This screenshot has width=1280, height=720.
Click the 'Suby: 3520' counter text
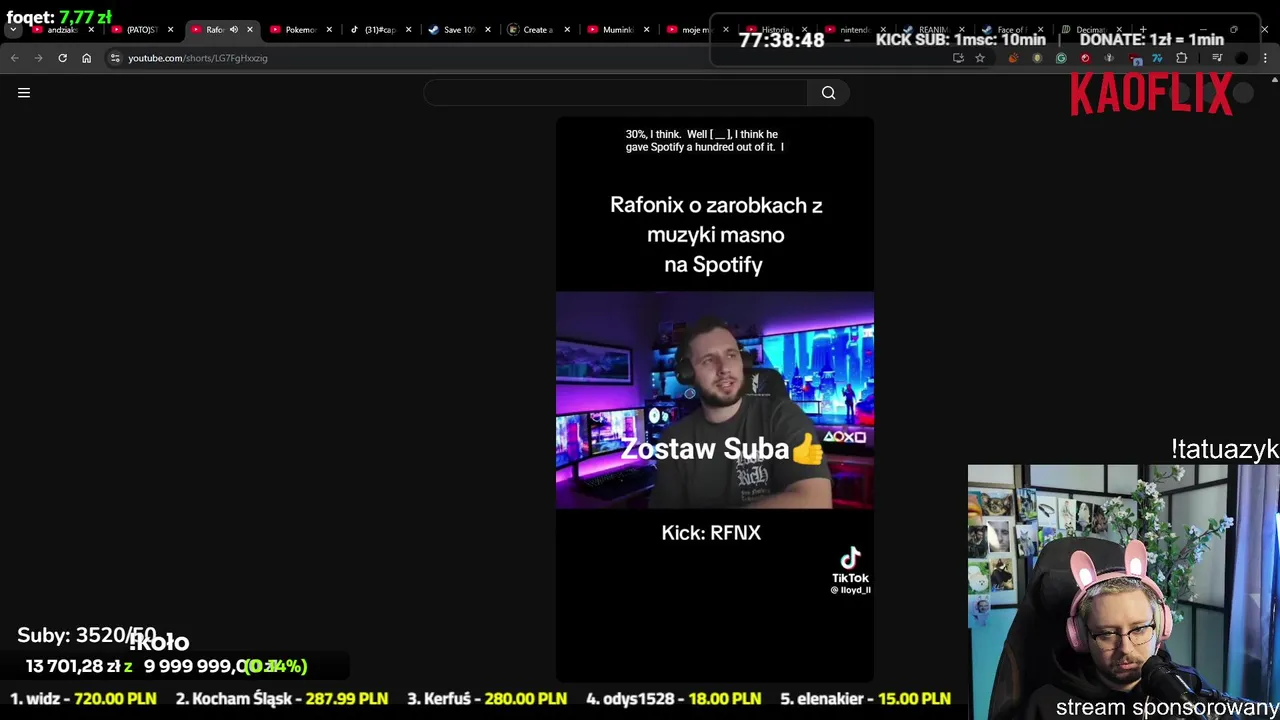coord(86,636)
